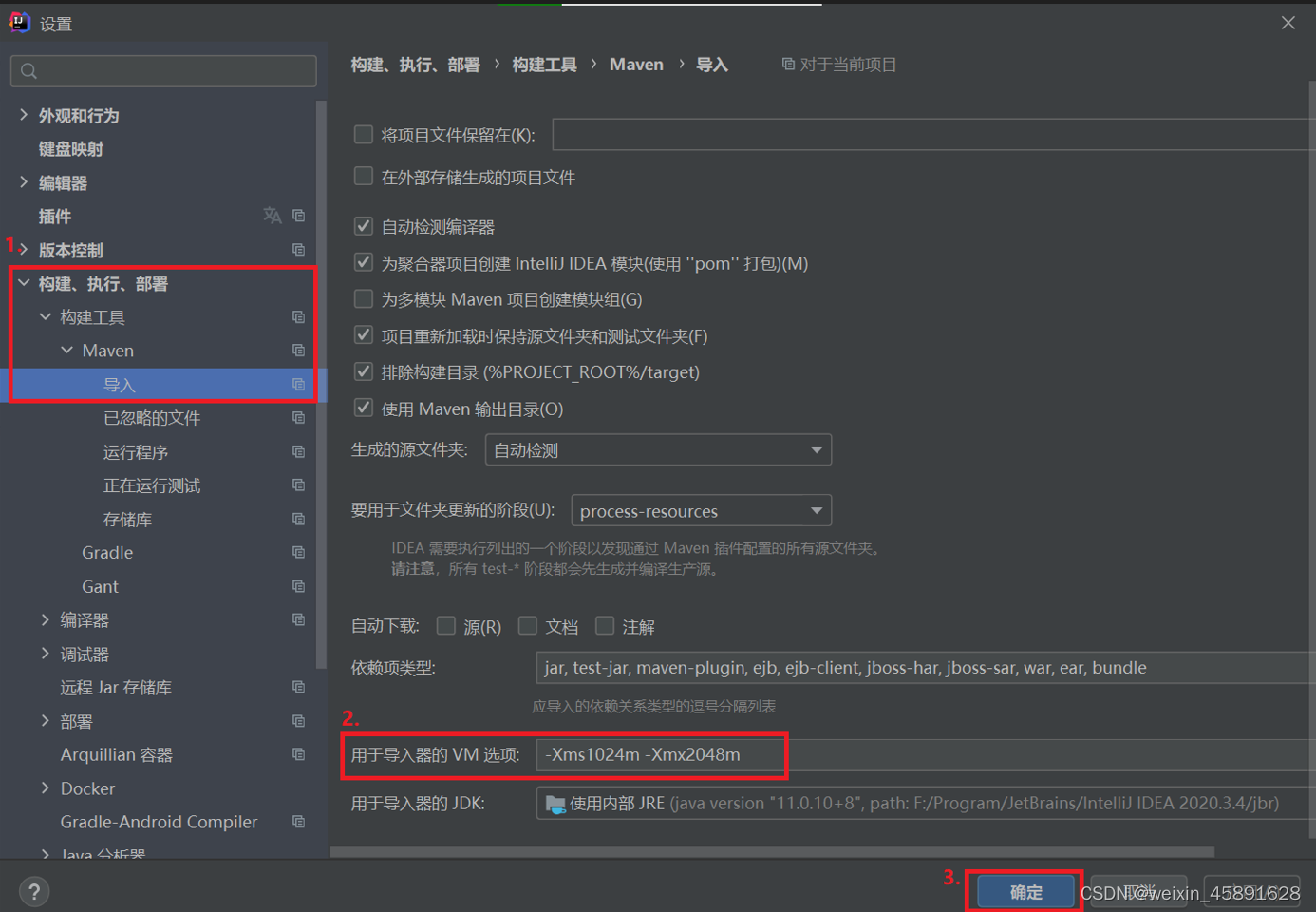Open Gradle settings page

coord(107,553)
